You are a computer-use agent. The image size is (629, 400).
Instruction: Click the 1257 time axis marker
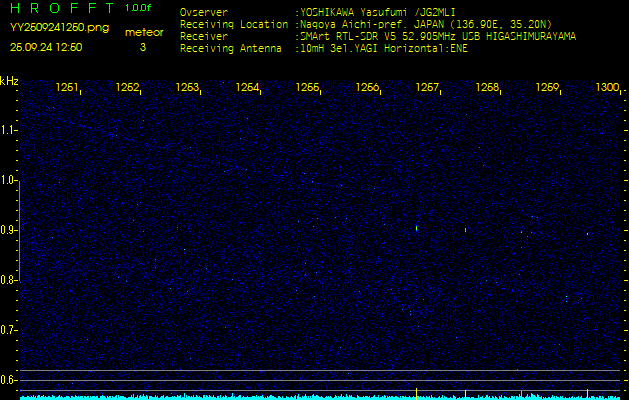pyautogui.click(x=427, y=88)
